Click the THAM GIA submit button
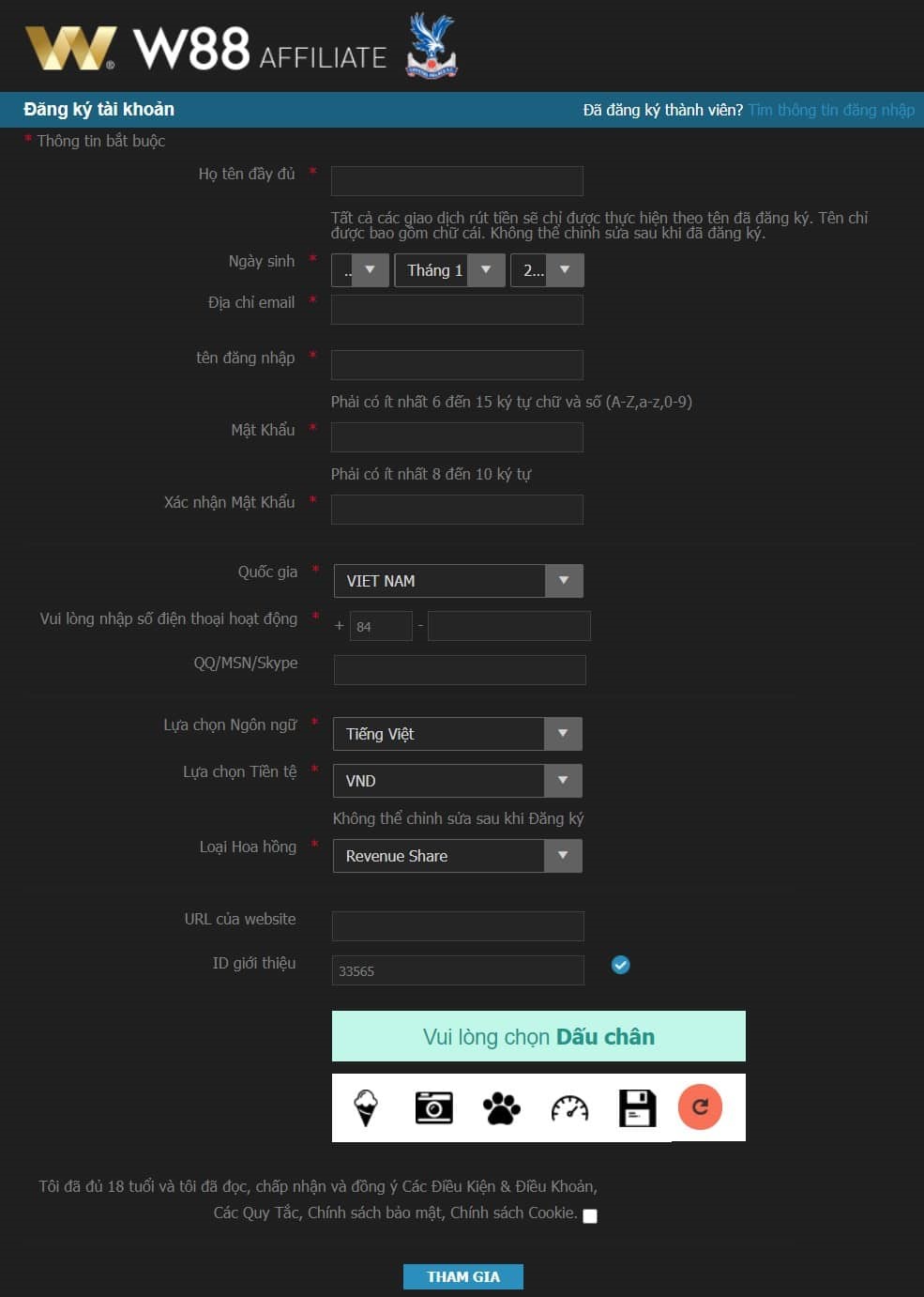Image resolution: width=924 pixels, height=1297 pixels. click(463, 1276)
